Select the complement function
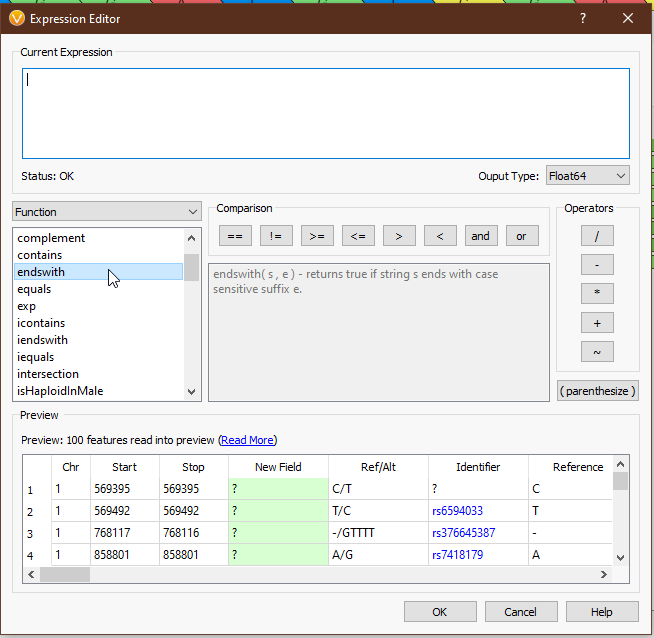Viewport: 654px width, 638px height. pyautogui.click(x=98, y=238)
